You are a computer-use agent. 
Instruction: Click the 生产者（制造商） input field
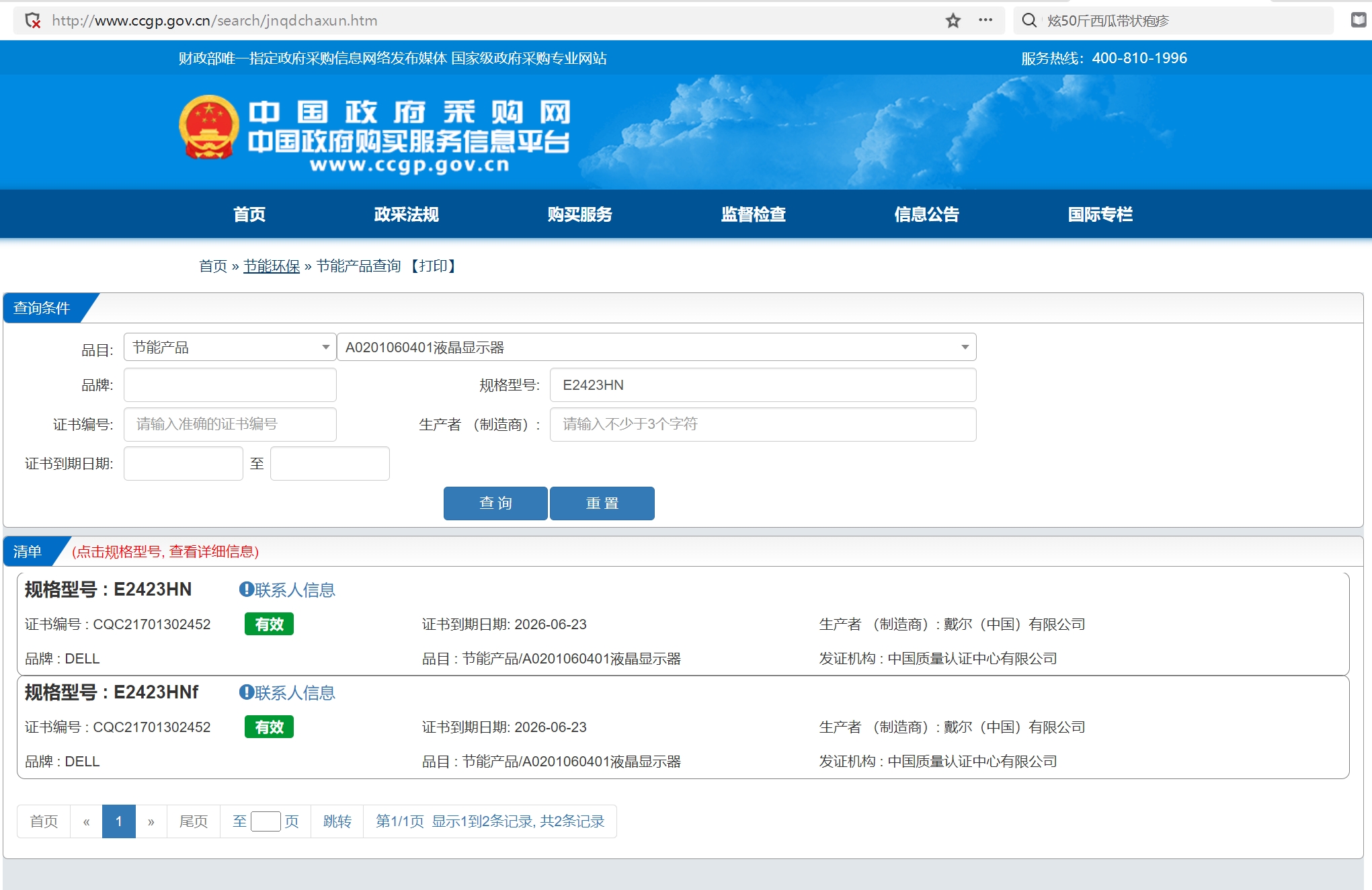763,424
